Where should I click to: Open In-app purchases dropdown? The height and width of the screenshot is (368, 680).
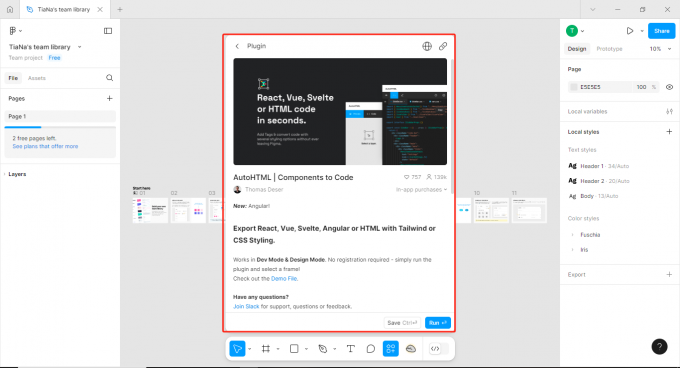coord(421,189)
